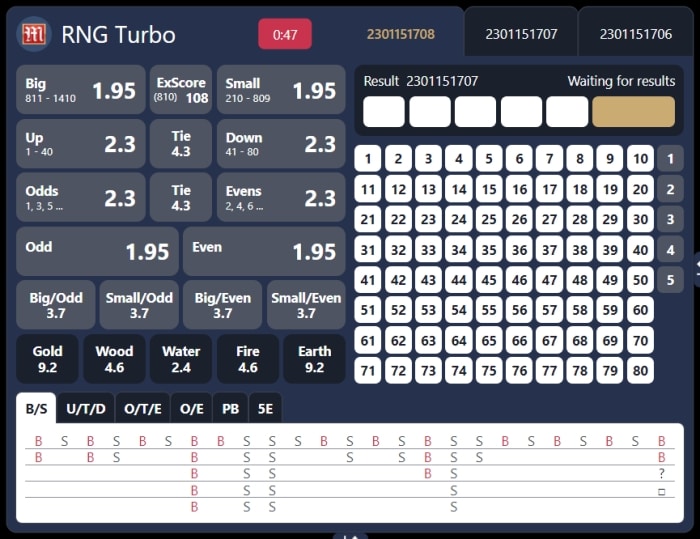Click the red 0:47 countdown timer
The width and height of the screenshot is (700, 539).
[x=285, y=34]
